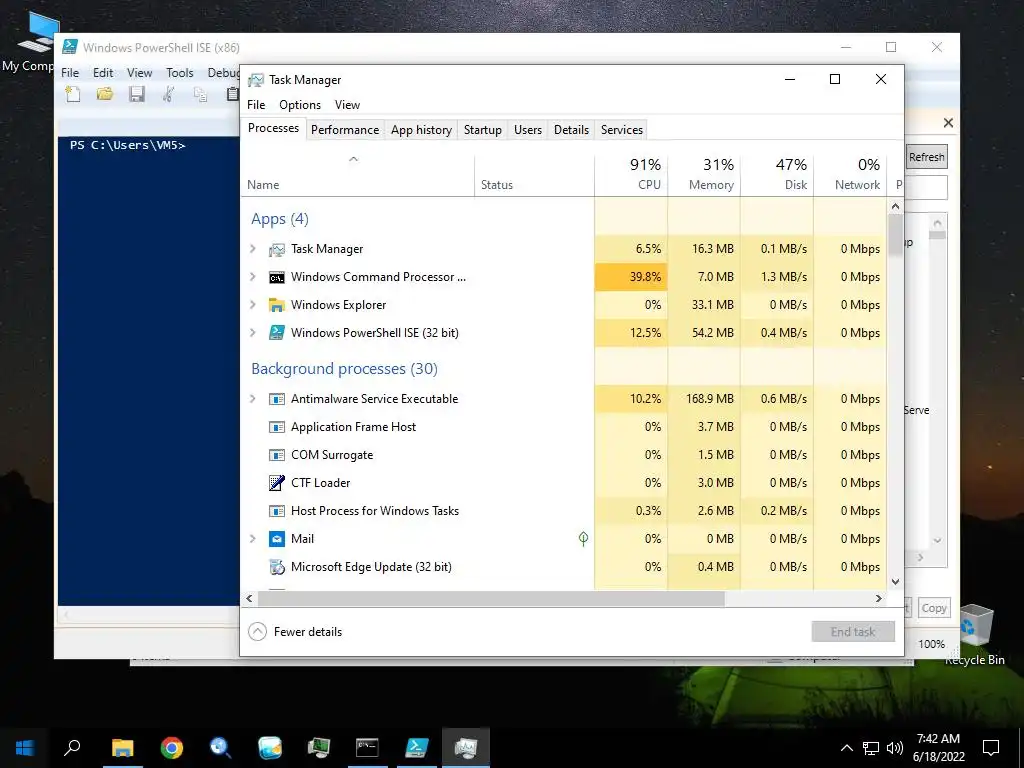This screenshot has height=768, width=1024.
Task: Open File Explorer from the taskbar
Action: tap(122, 748)
